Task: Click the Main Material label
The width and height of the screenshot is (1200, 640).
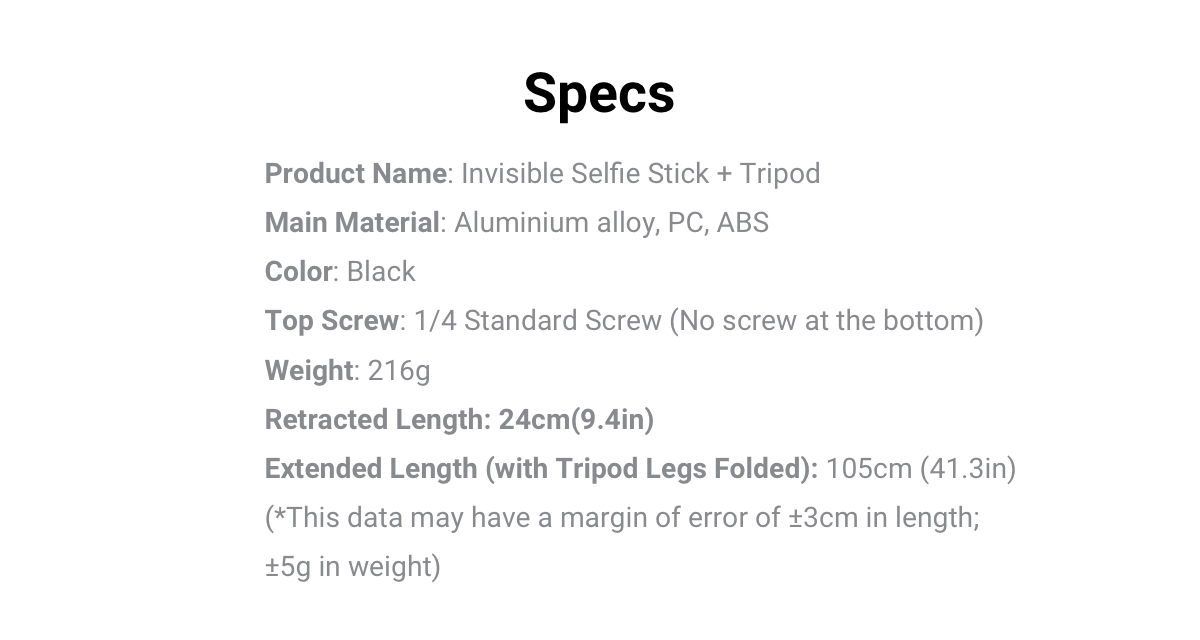Action: (x=351, y=223)
